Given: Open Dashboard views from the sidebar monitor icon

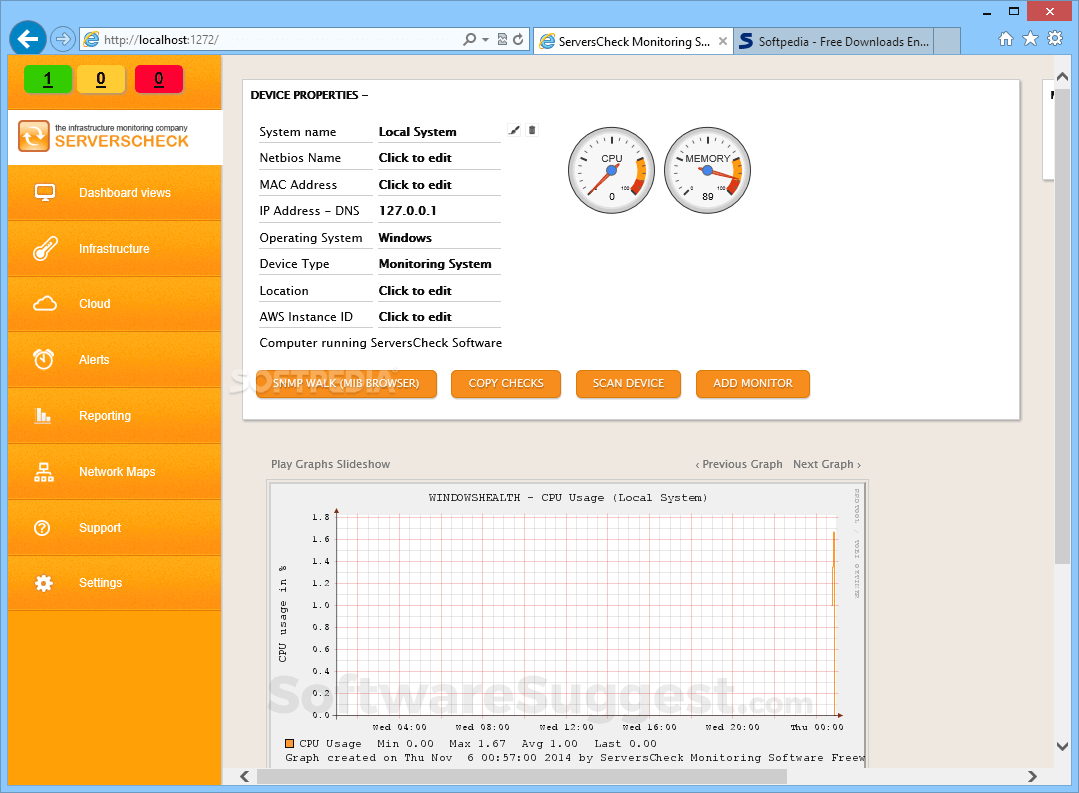Looking at the screenshot, I should click(x=44, y=192).
